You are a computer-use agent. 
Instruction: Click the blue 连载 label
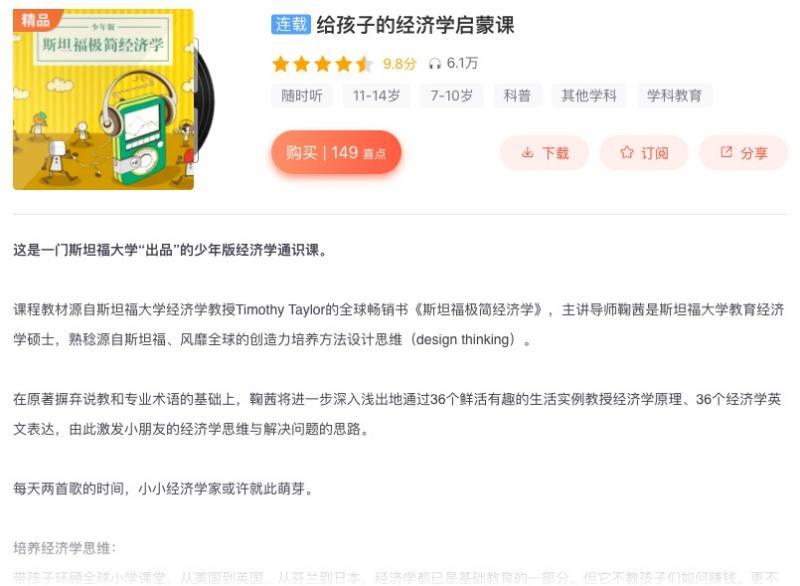coord(291,24)
